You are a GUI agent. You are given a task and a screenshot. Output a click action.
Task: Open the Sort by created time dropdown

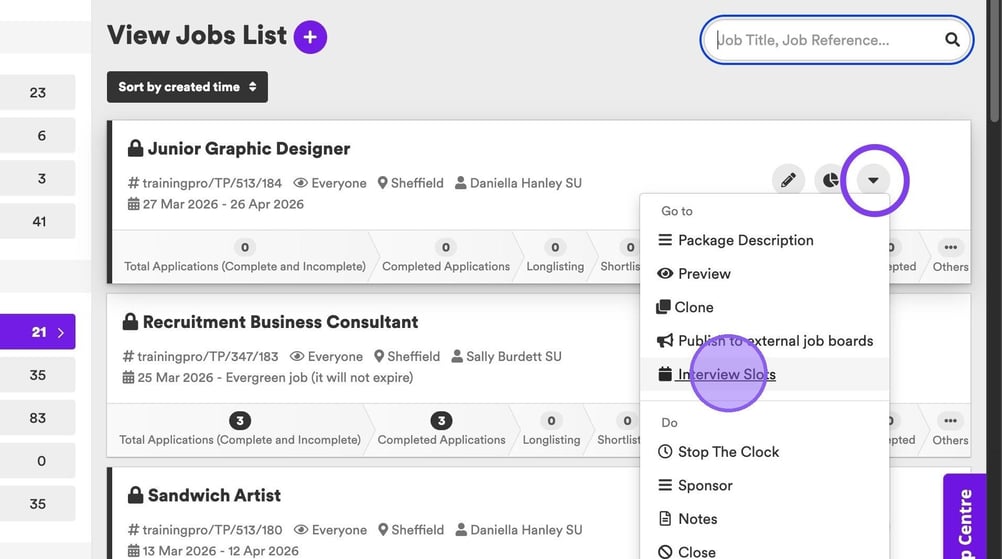[187, 87]
